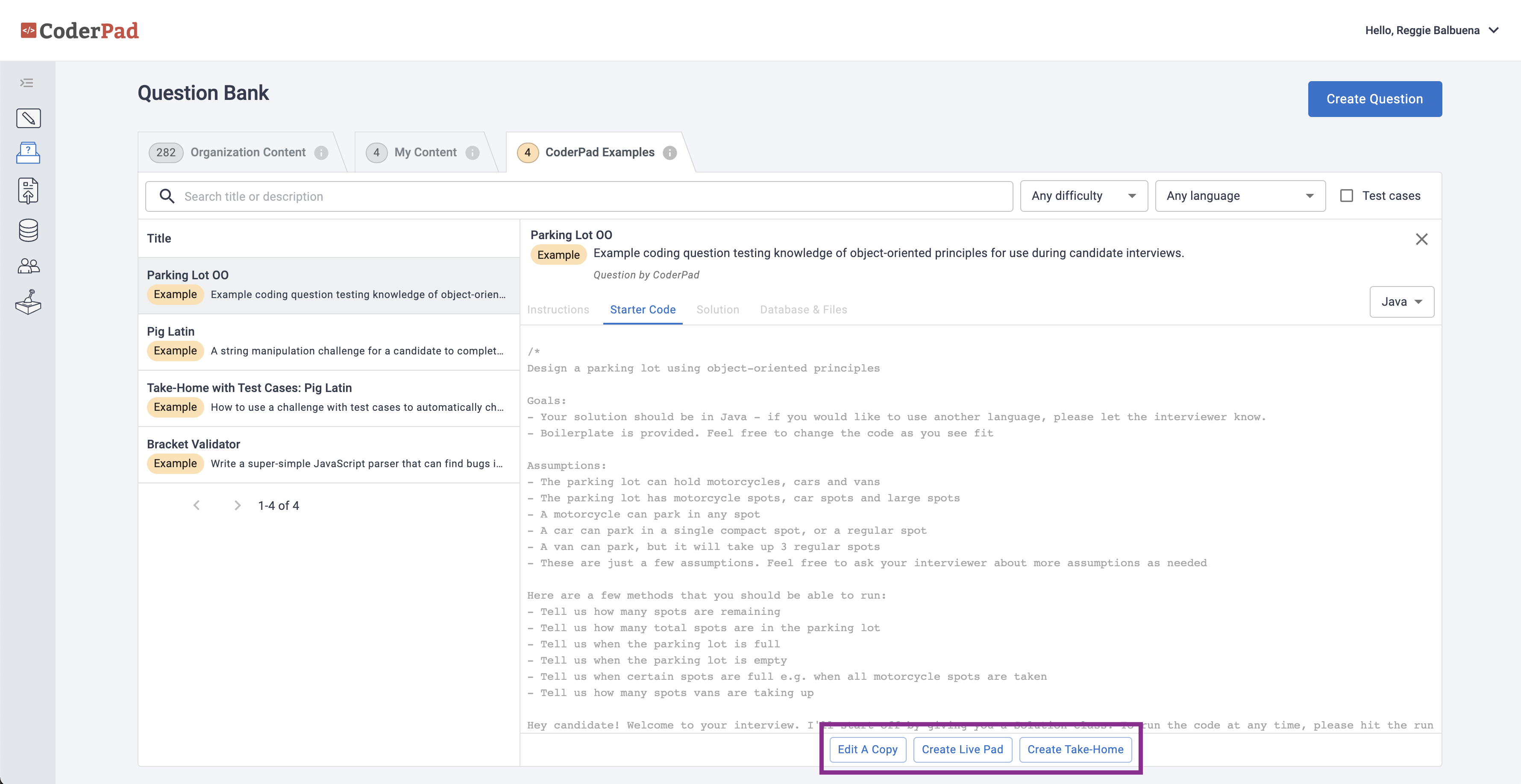Open the Databases sidebar icon

[x=28, y=230]
